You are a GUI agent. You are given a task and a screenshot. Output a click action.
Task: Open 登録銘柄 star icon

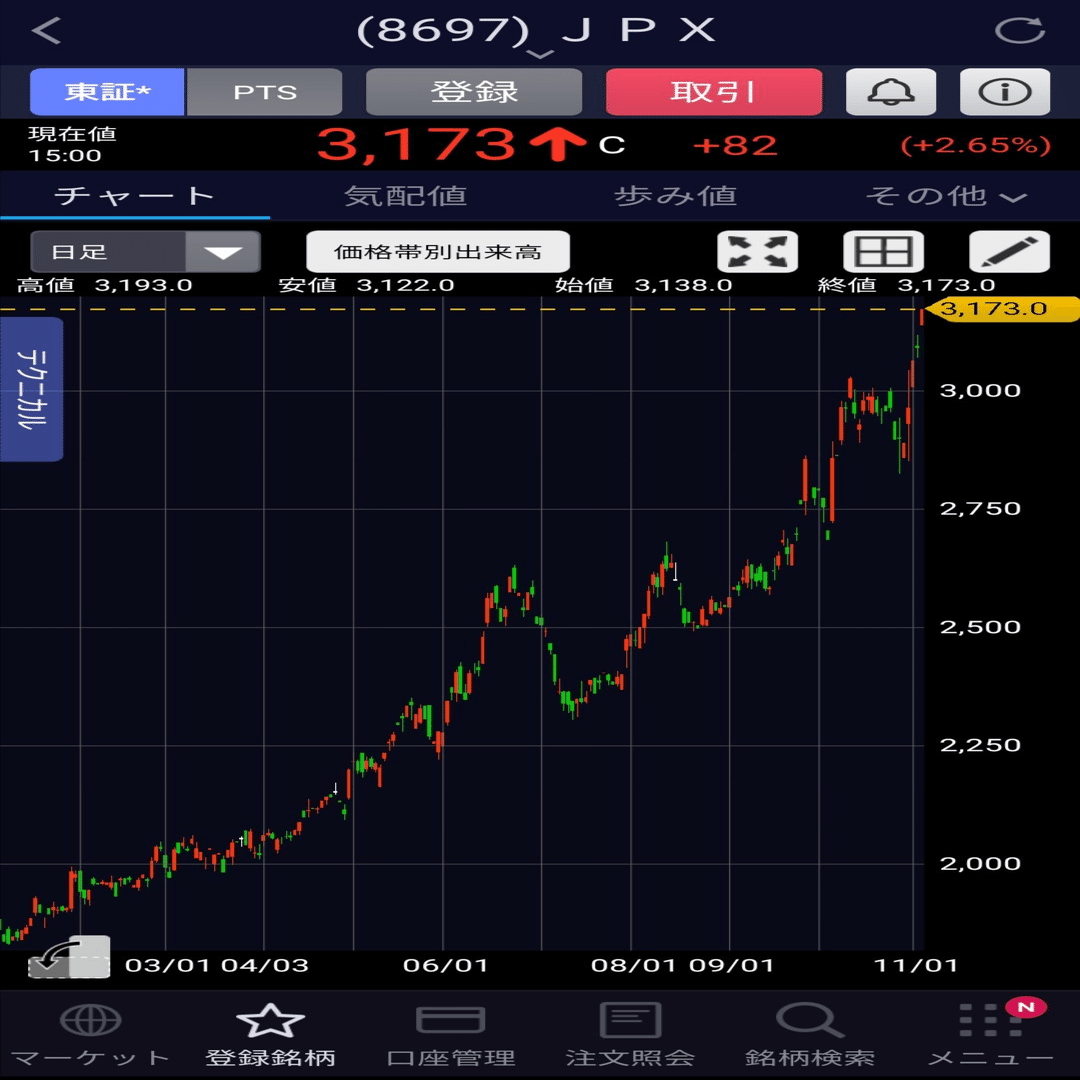[x=270, y=1020]
